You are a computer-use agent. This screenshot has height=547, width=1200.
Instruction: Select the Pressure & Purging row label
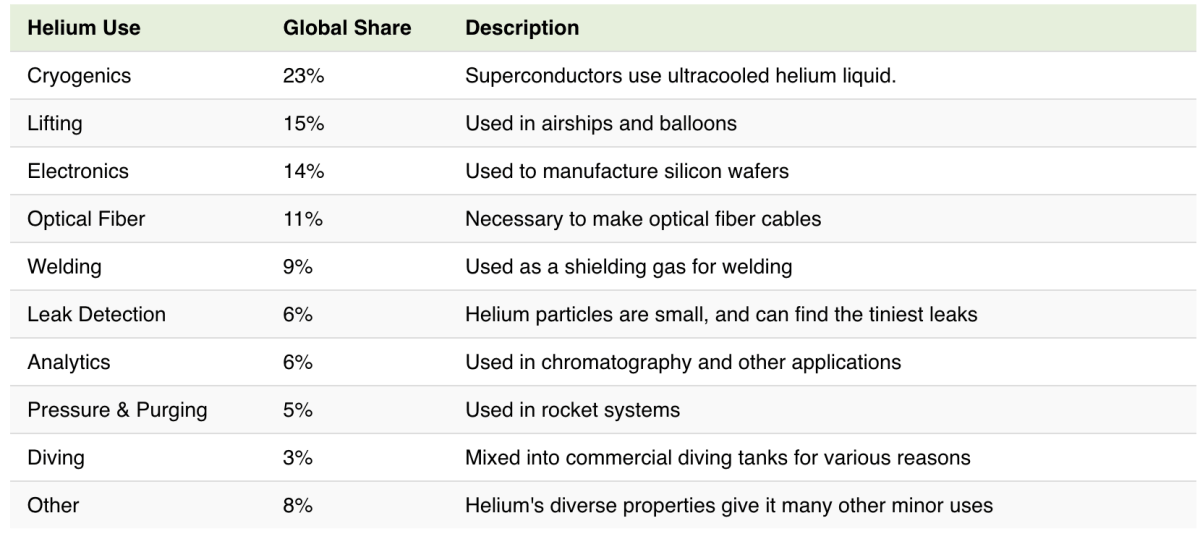pos(117,410)
